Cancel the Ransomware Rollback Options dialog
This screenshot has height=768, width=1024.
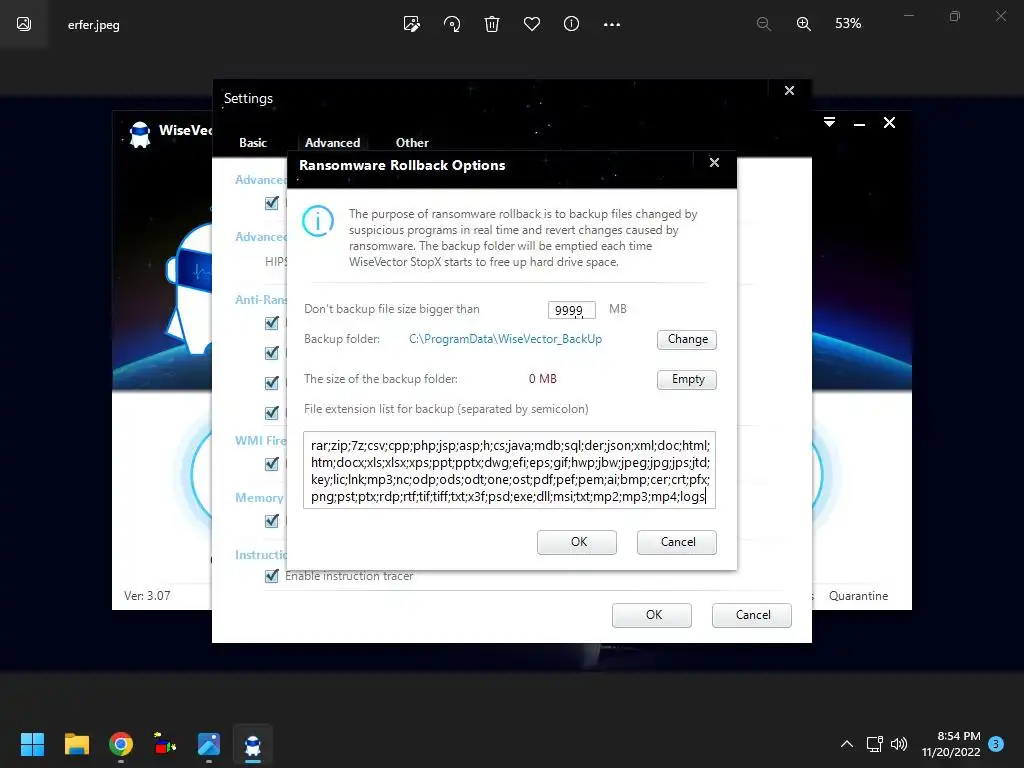point(677,542)
